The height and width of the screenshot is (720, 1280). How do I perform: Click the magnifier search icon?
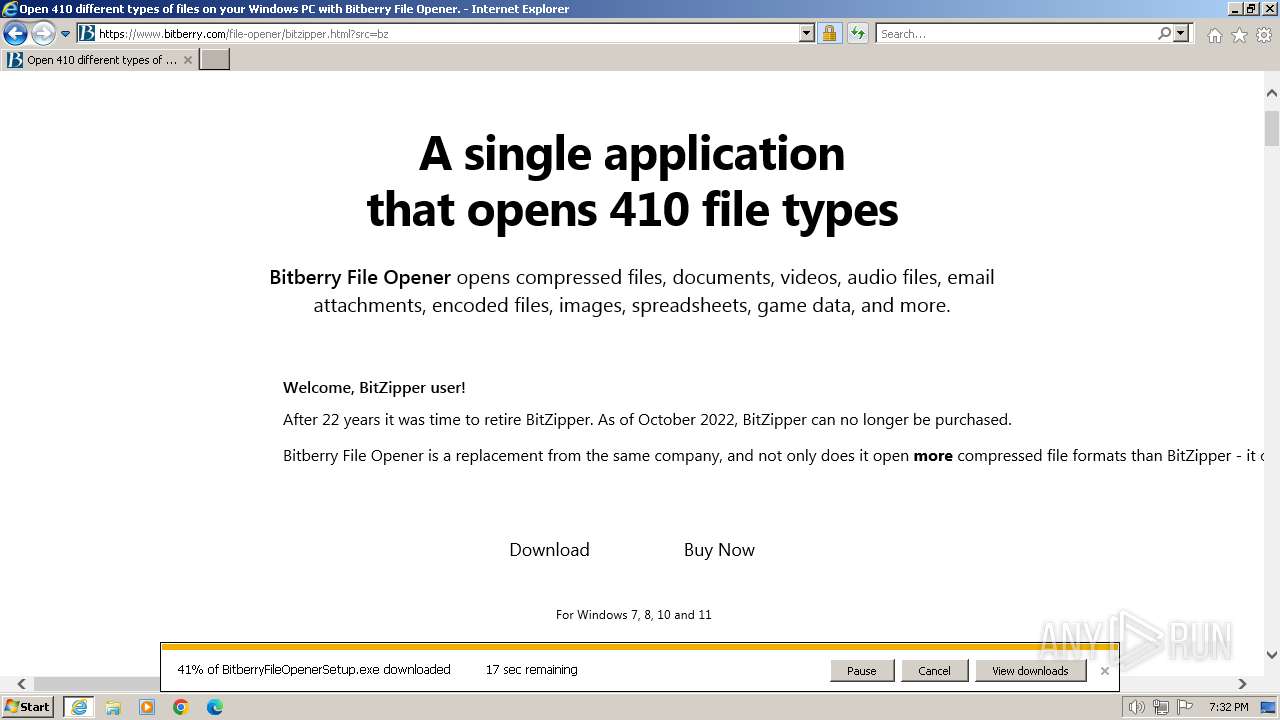click(1164, 33)
